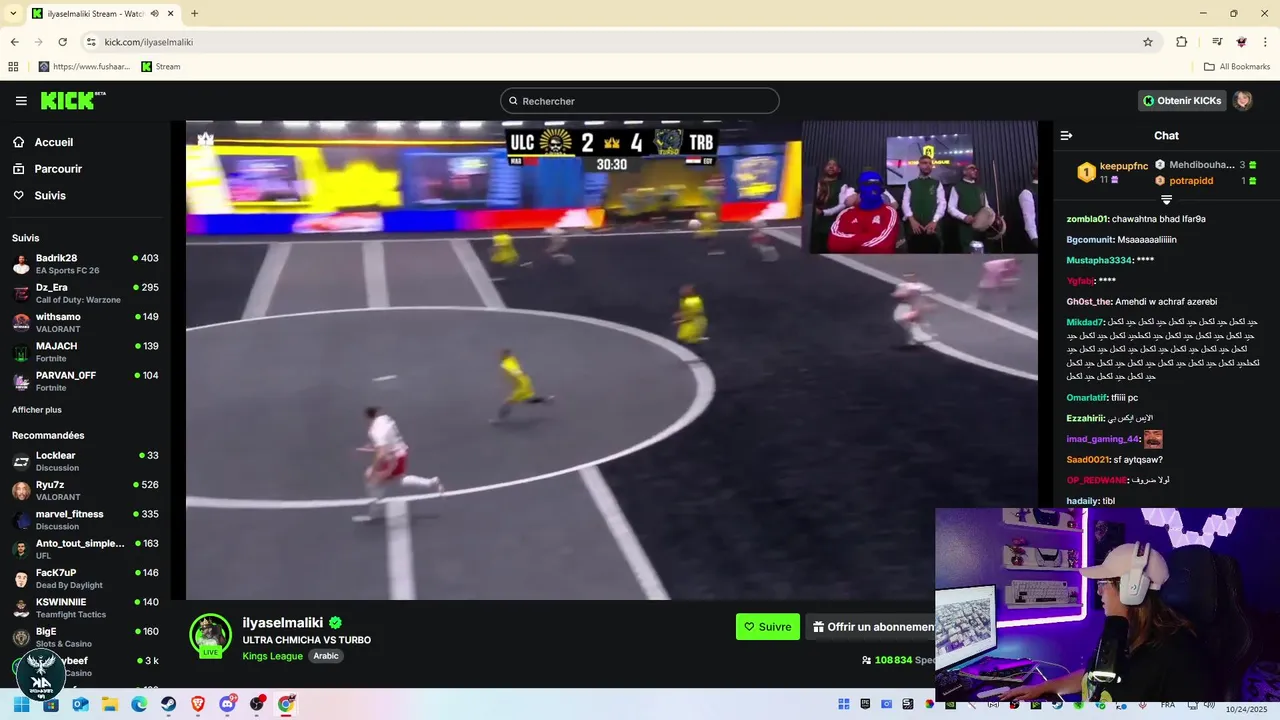The height and width of the screenshot is (720, 1280).
Task: Click the Suivre follow button
Action: pyautogui.click(x=768, y=627)
